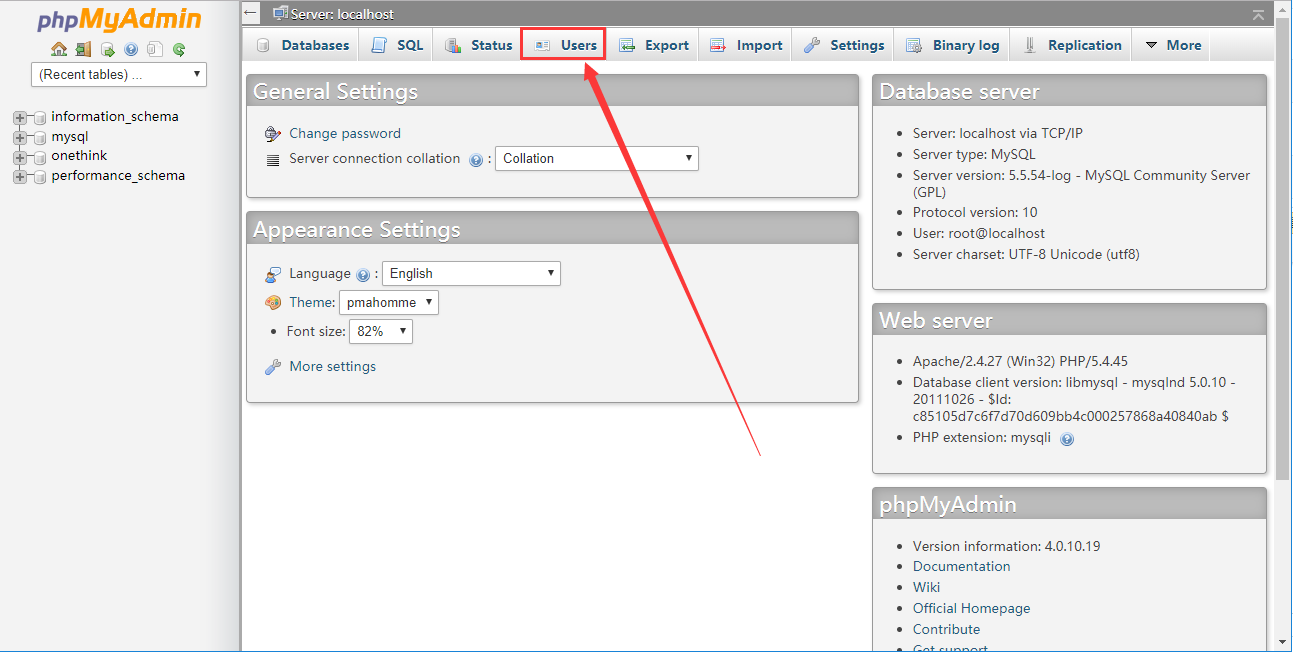Click the Log out door icon
The height and width of the screenshot is (656, 1293).
pyautogui.click(x=83, y=49)
